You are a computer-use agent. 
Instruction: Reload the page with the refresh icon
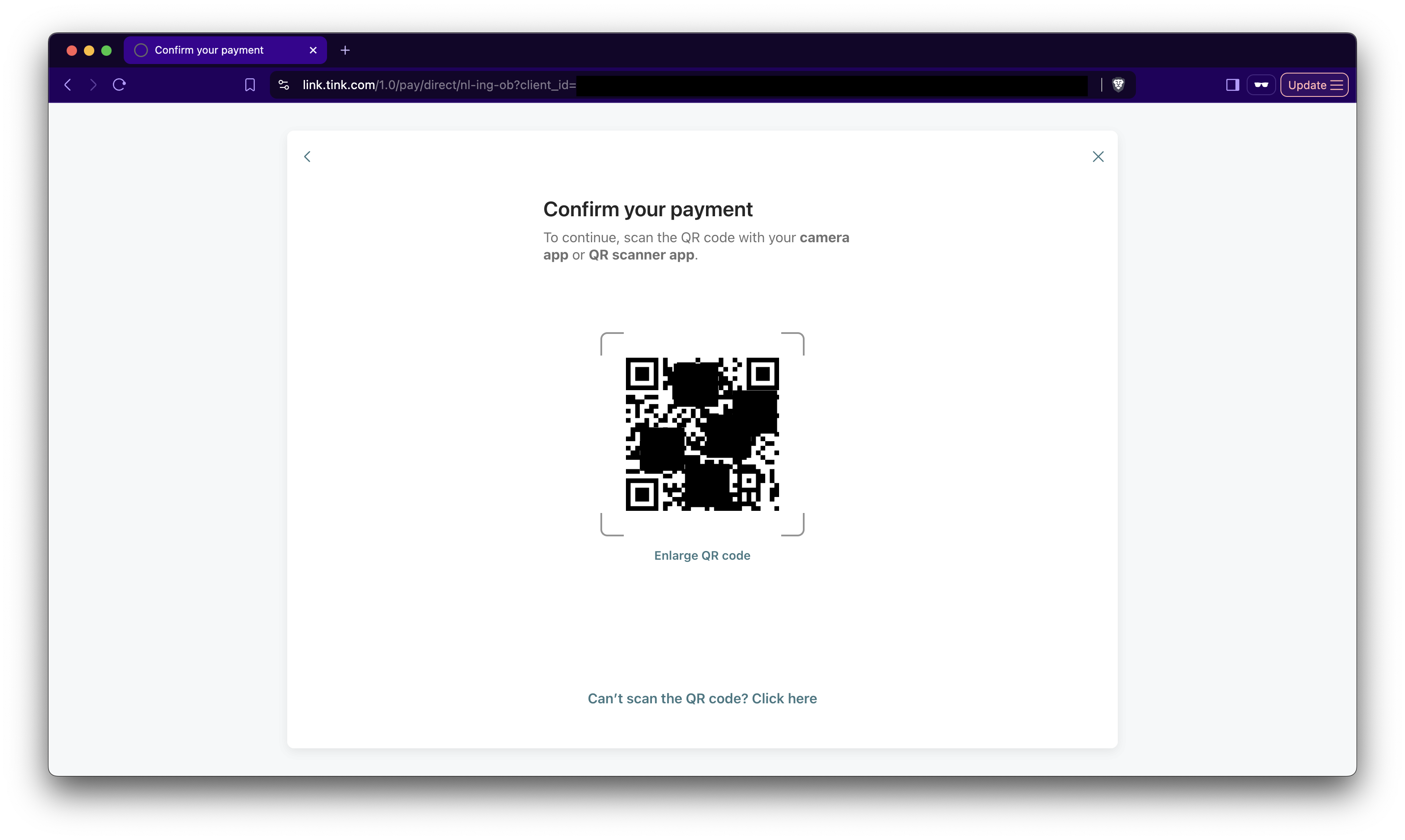tap(119, 85)
